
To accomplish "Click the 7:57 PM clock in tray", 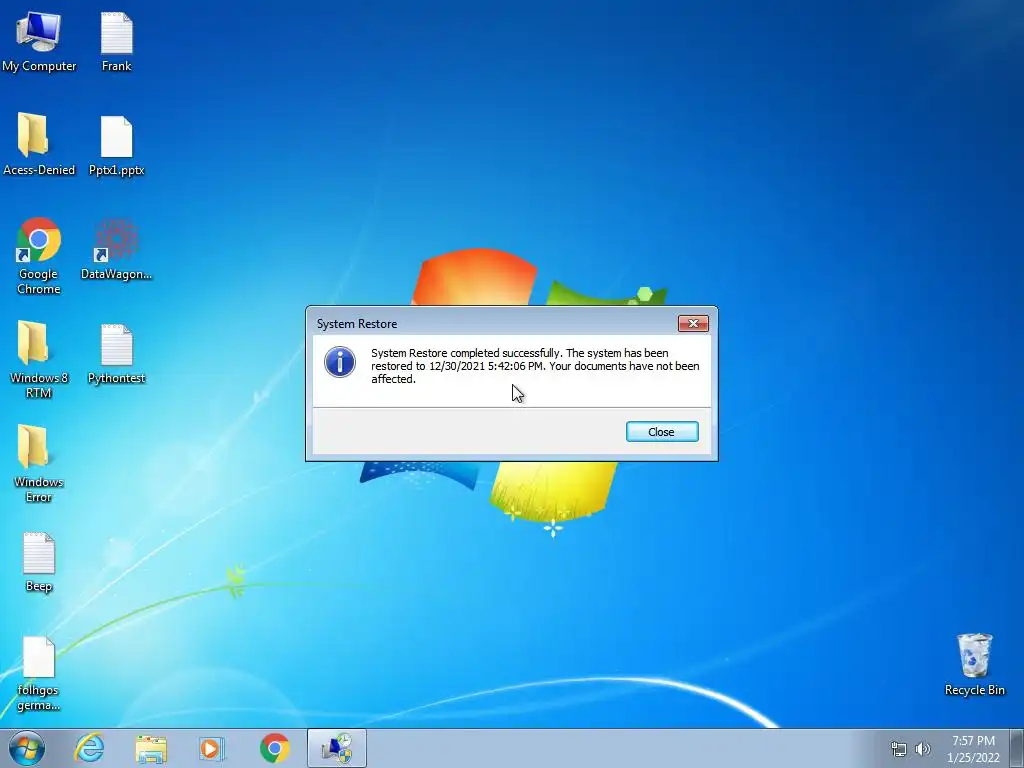I will pos(973,741).
